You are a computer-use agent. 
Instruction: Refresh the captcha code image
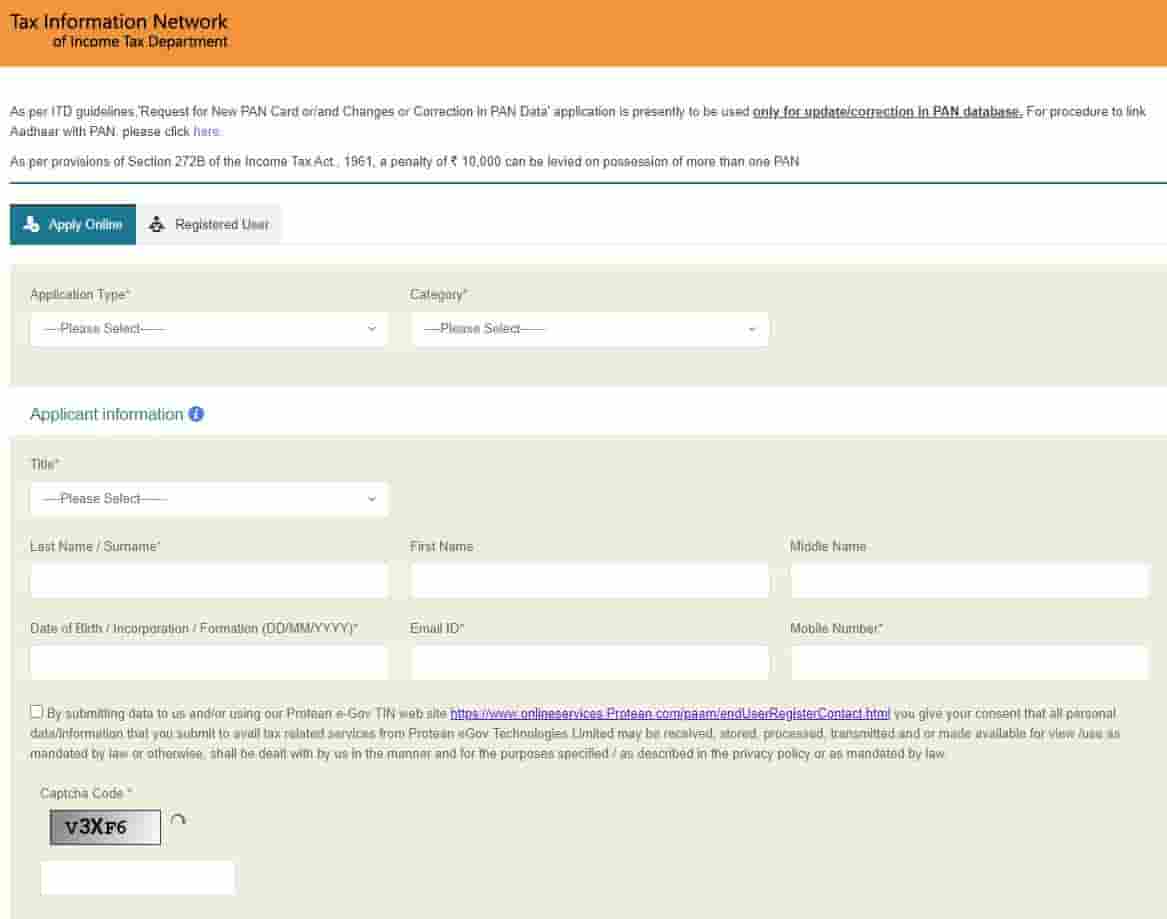(x=178, y=821)
